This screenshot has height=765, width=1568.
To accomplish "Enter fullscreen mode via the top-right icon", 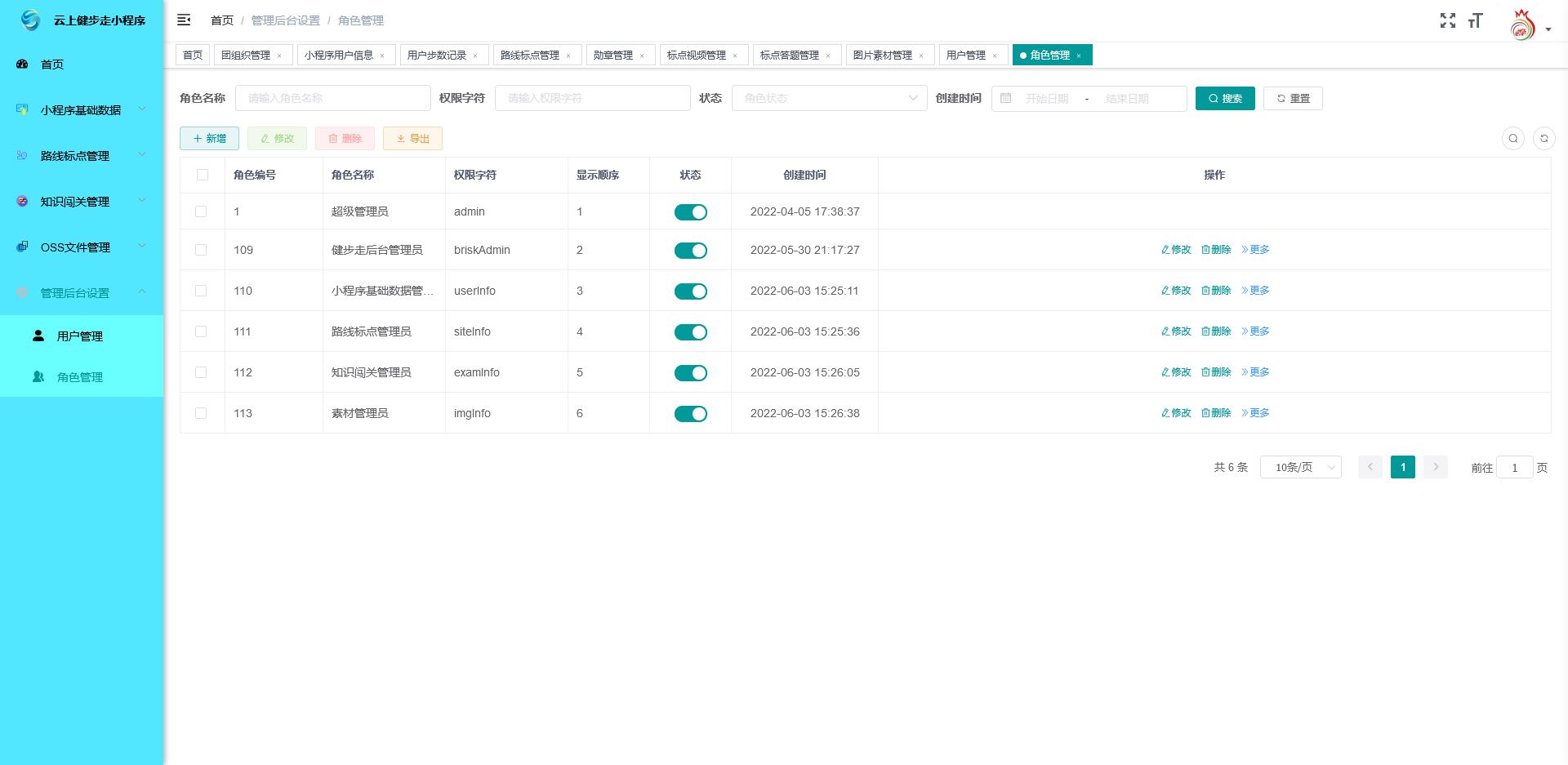I will point(1447,20).
